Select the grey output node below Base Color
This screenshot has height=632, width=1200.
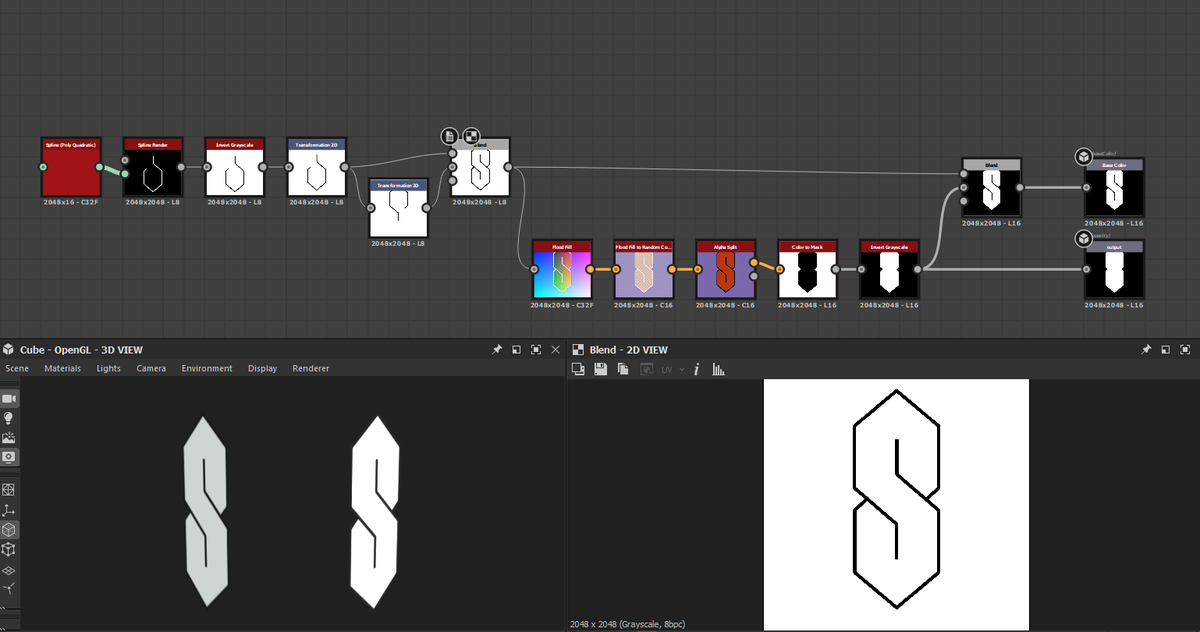tap(1114, 269)
